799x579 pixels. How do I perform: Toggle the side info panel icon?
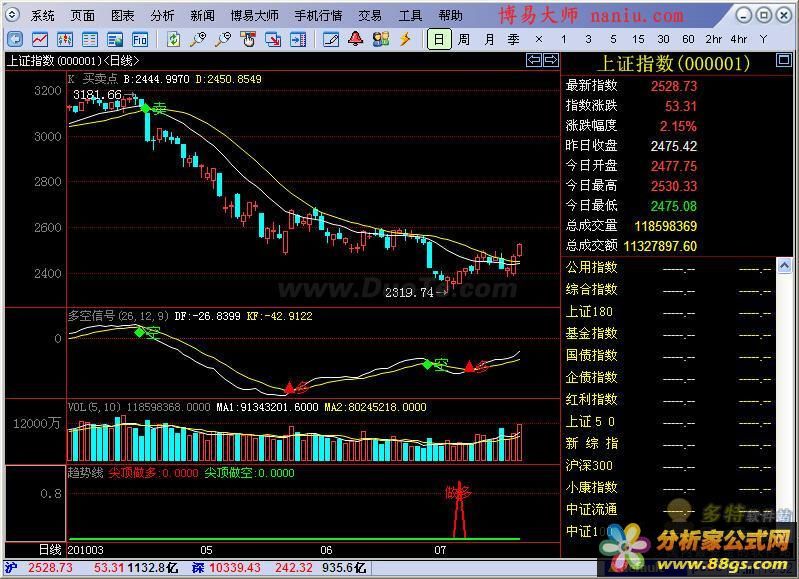(x=298, y=39)
